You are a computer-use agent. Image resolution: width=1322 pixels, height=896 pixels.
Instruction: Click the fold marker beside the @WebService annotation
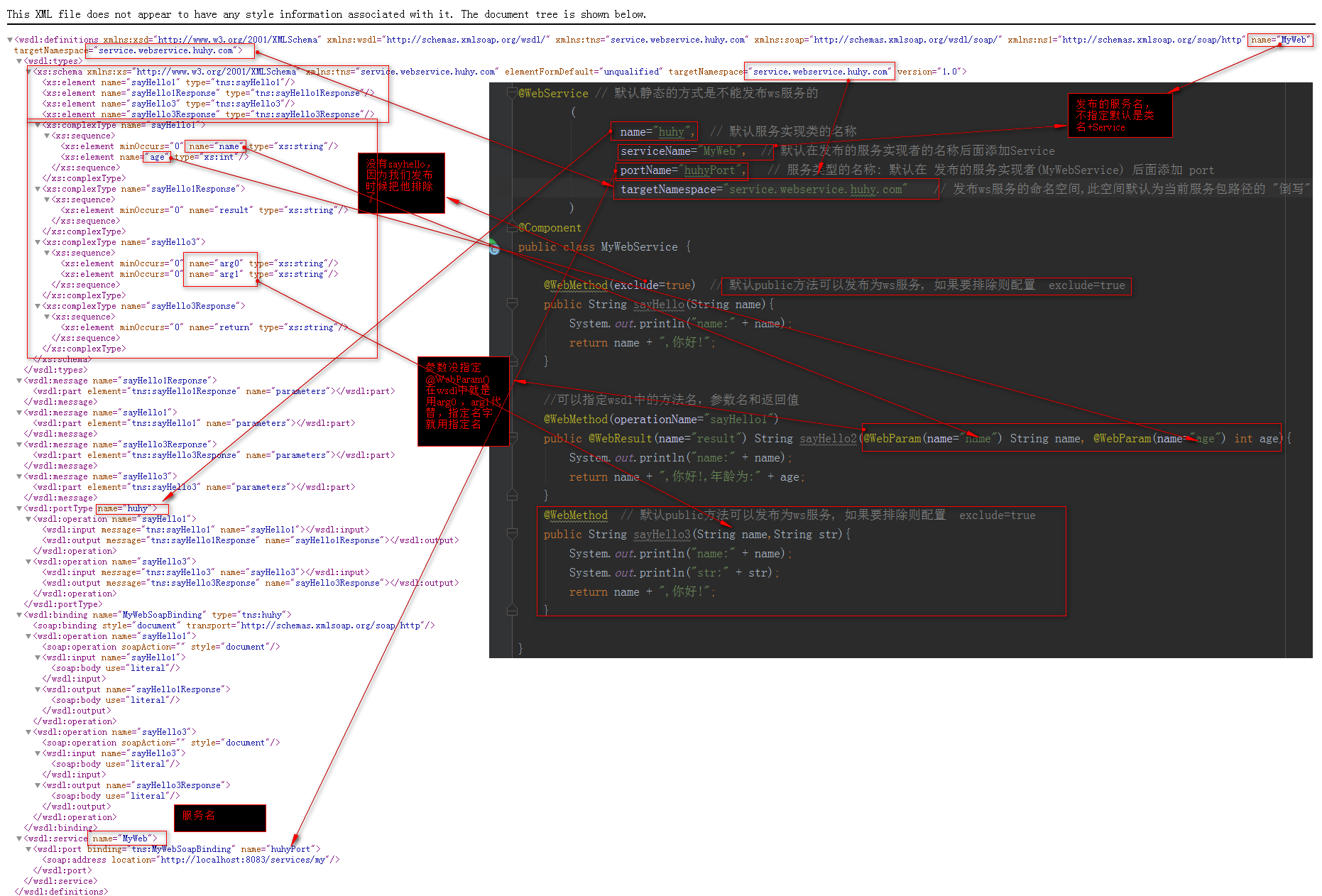click(512, 93)
